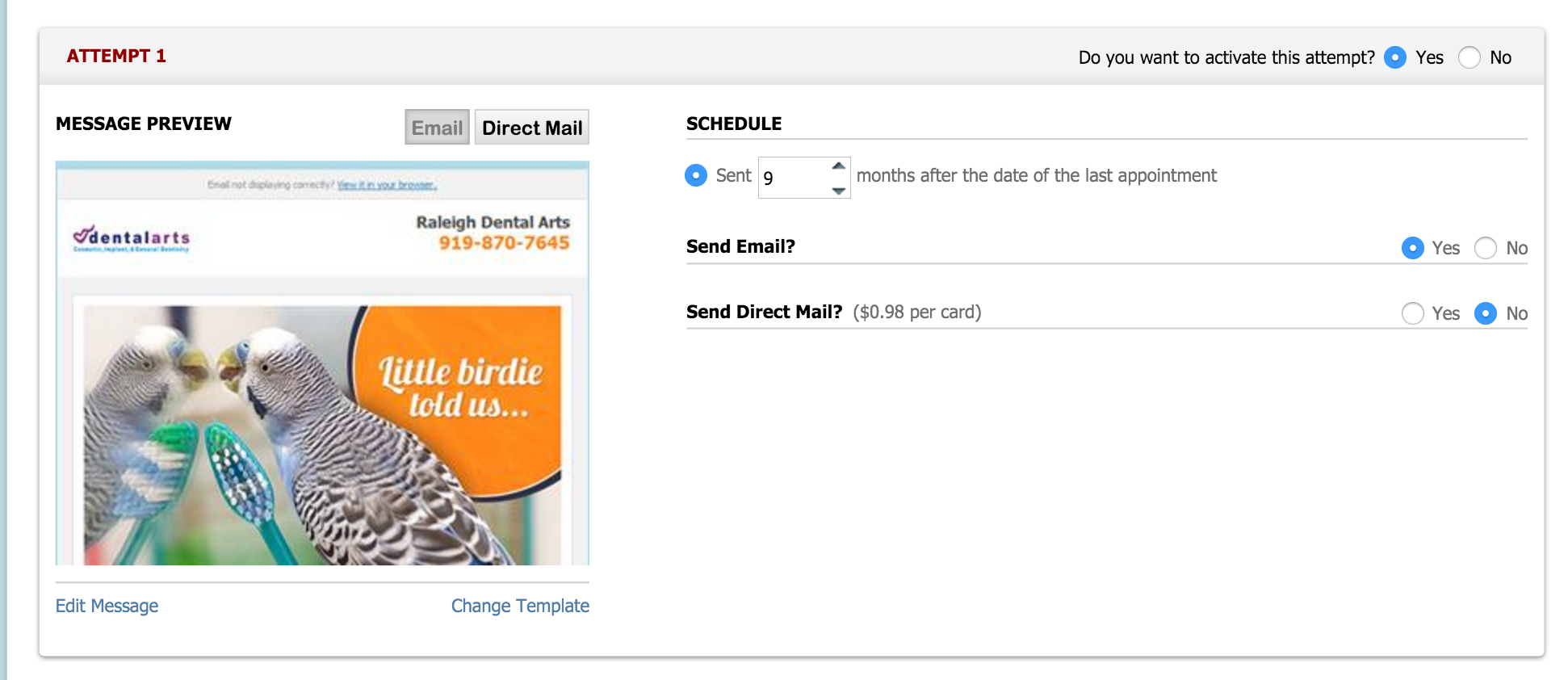Choose Yes for Send Email
The width and height of the screenshot is (1568, 680).
point(1412,248)
